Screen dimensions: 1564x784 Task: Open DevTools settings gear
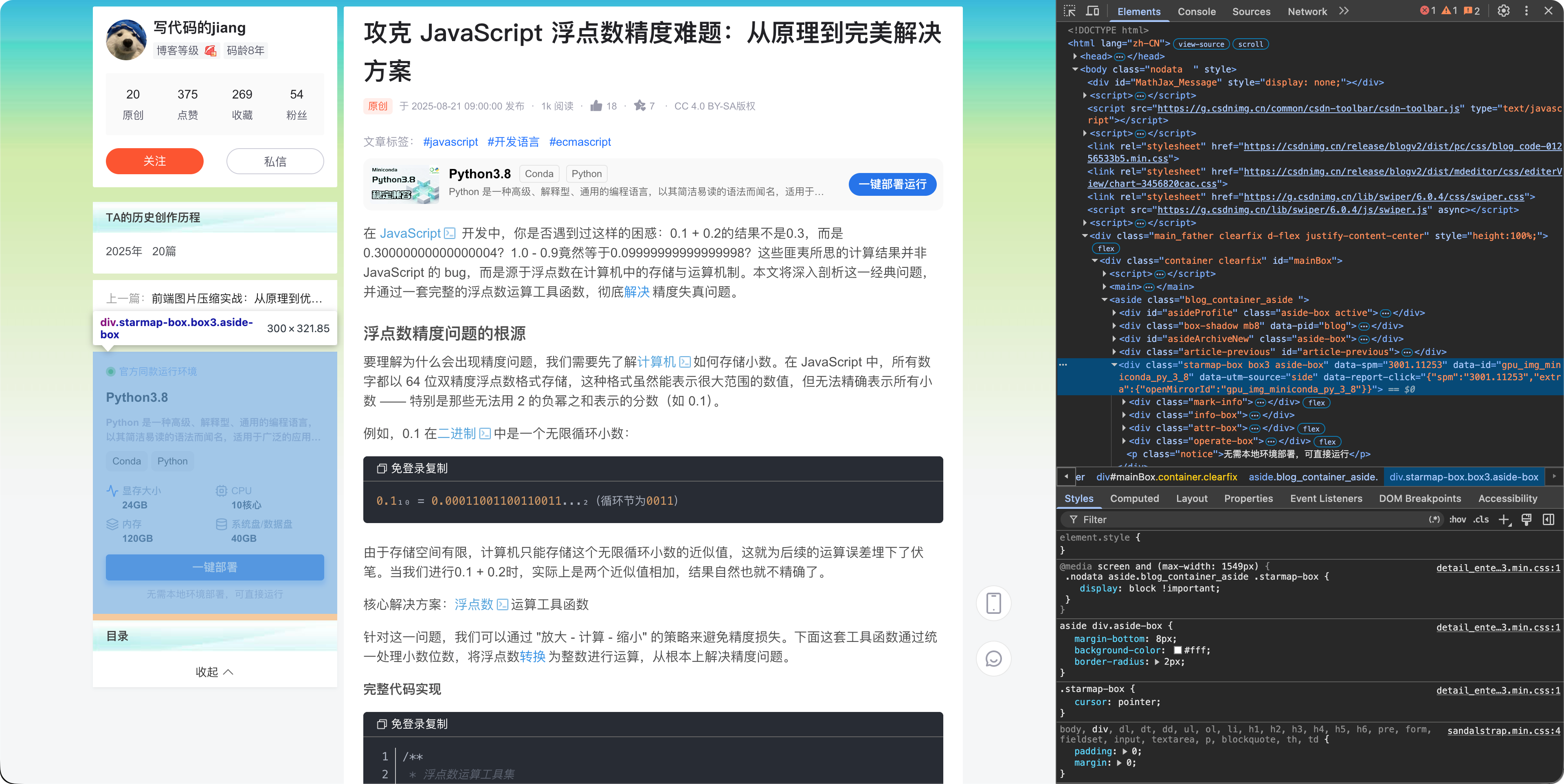(x=1503, y=11)
